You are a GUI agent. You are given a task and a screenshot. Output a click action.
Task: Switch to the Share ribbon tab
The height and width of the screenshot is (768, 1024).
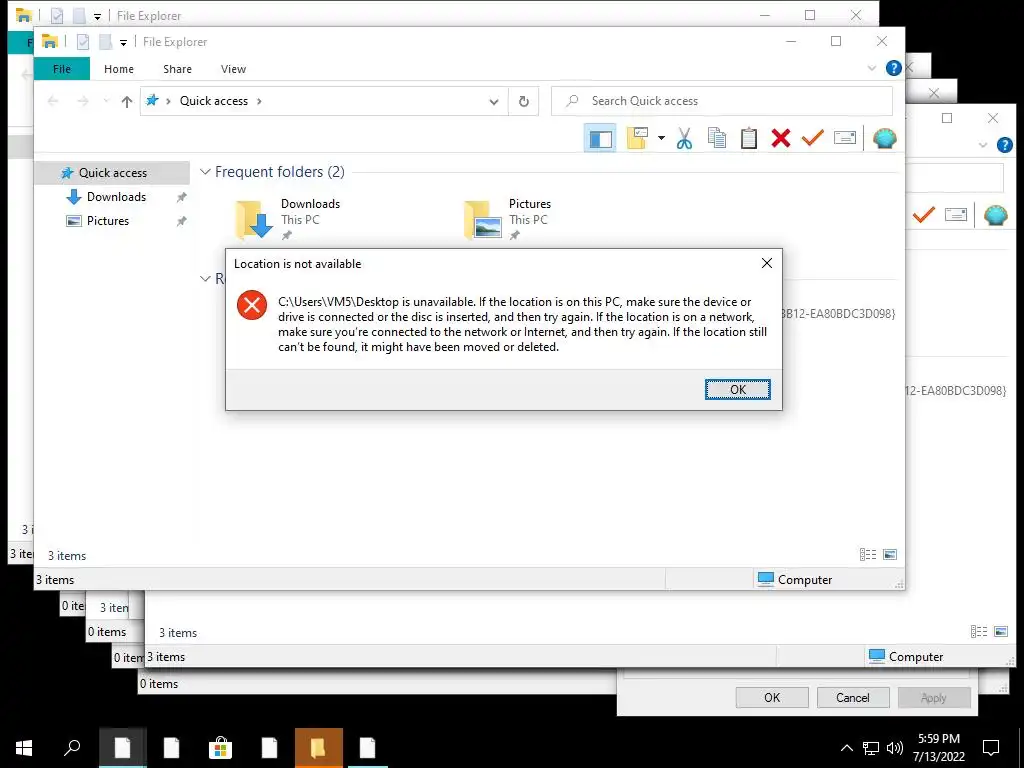coord(177,69)
